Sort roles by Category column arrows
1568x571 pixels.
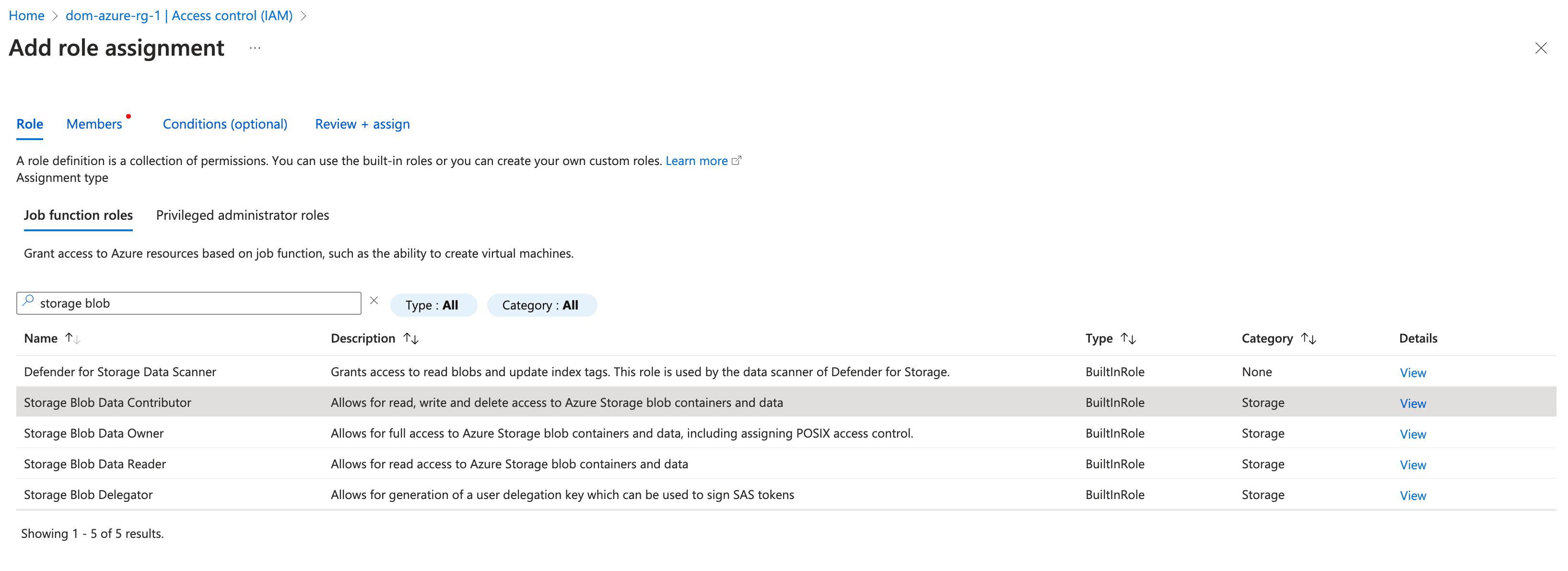(1309, 339)
